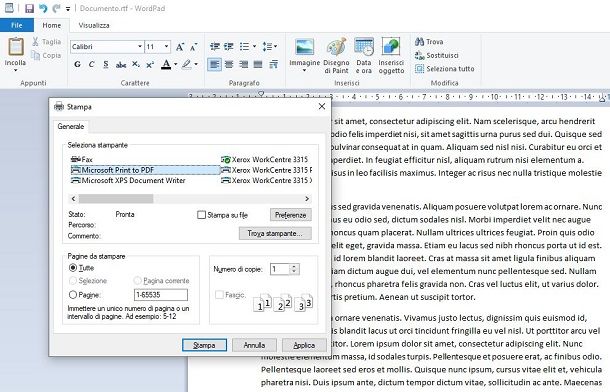The height and width of the screenshot is (392, 610).
Task: Apply the text color A swatch
Action: coord(166,64)
